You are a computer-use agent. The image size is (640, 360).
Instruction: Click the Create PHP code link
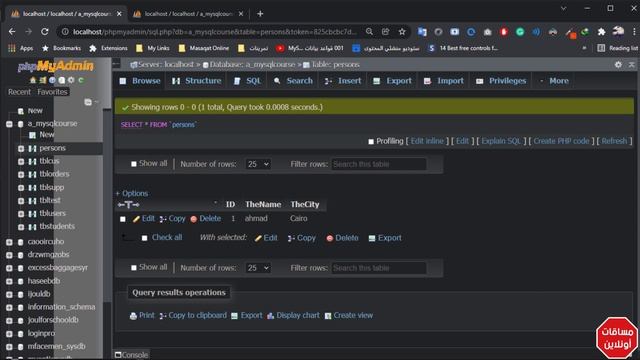point(561,141)
